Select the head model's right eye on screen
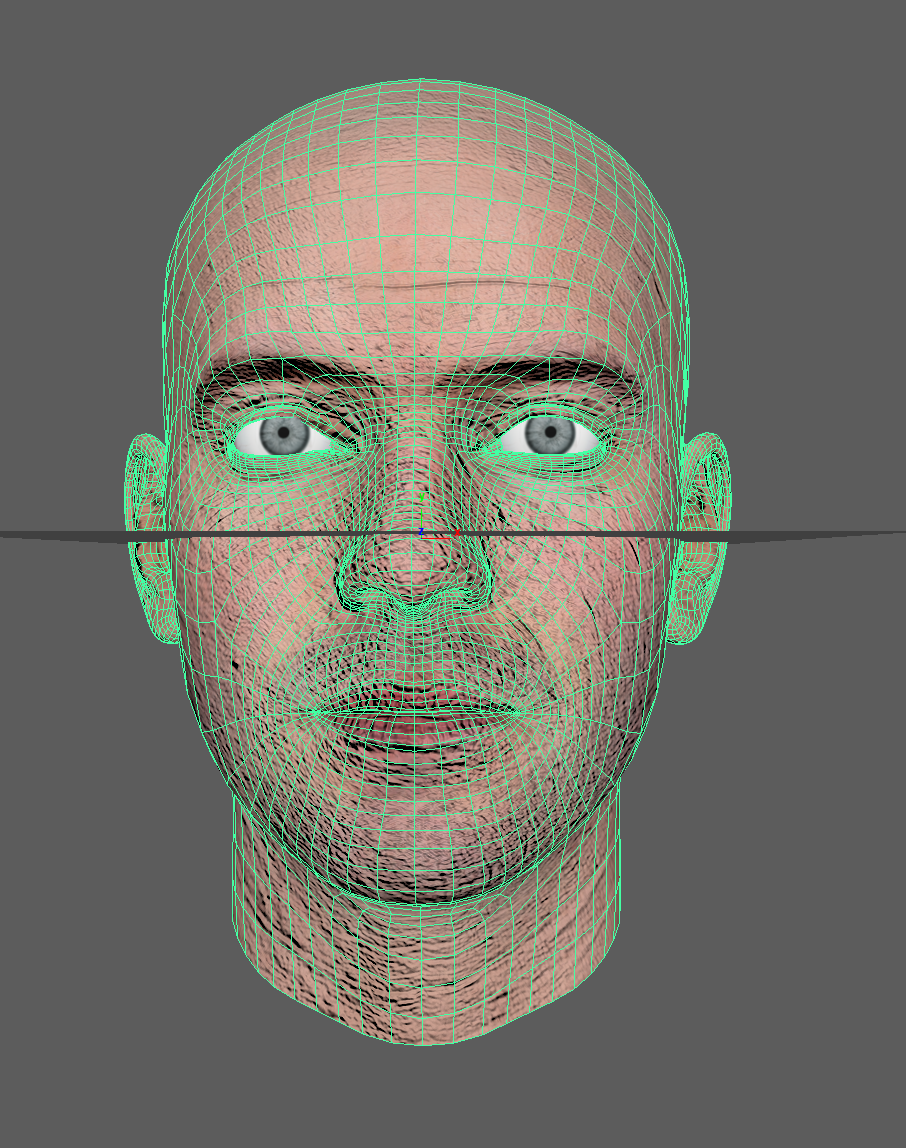Image resolution: width=906 pixels, height=1148 pixels. [548, 436]
